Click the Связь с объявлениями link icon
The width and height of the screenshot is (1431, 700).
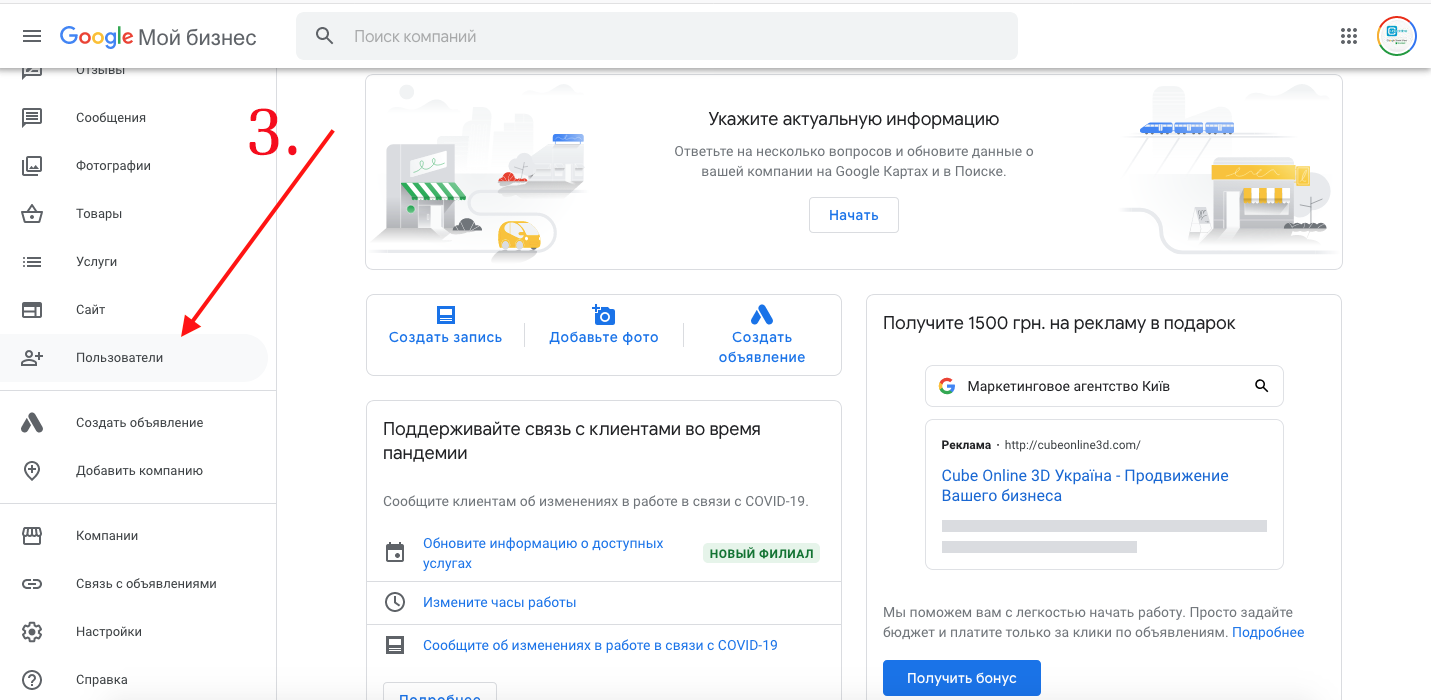(x=32, y=584)
